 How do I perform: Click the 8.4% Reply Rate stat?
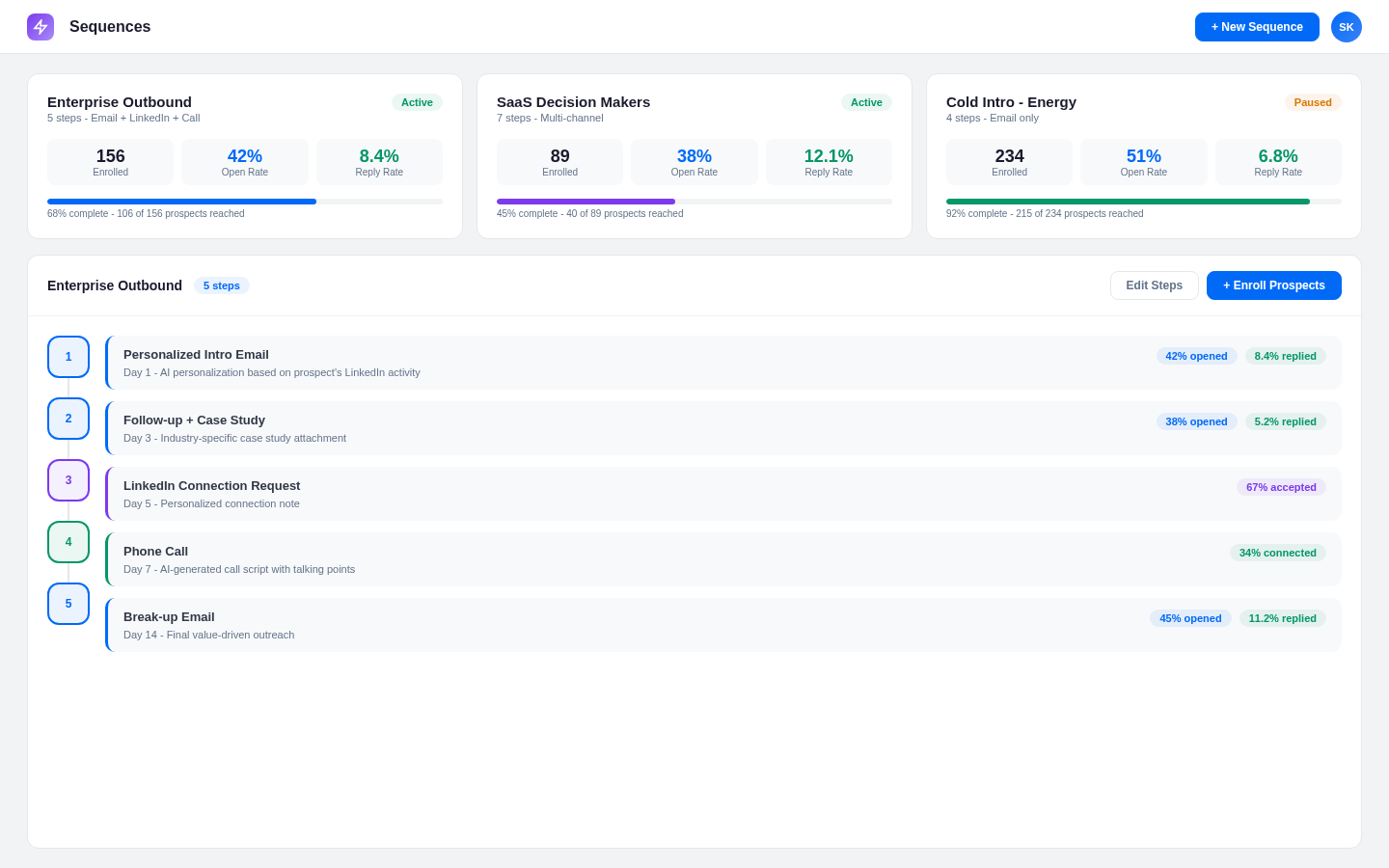tap(379, 162)
